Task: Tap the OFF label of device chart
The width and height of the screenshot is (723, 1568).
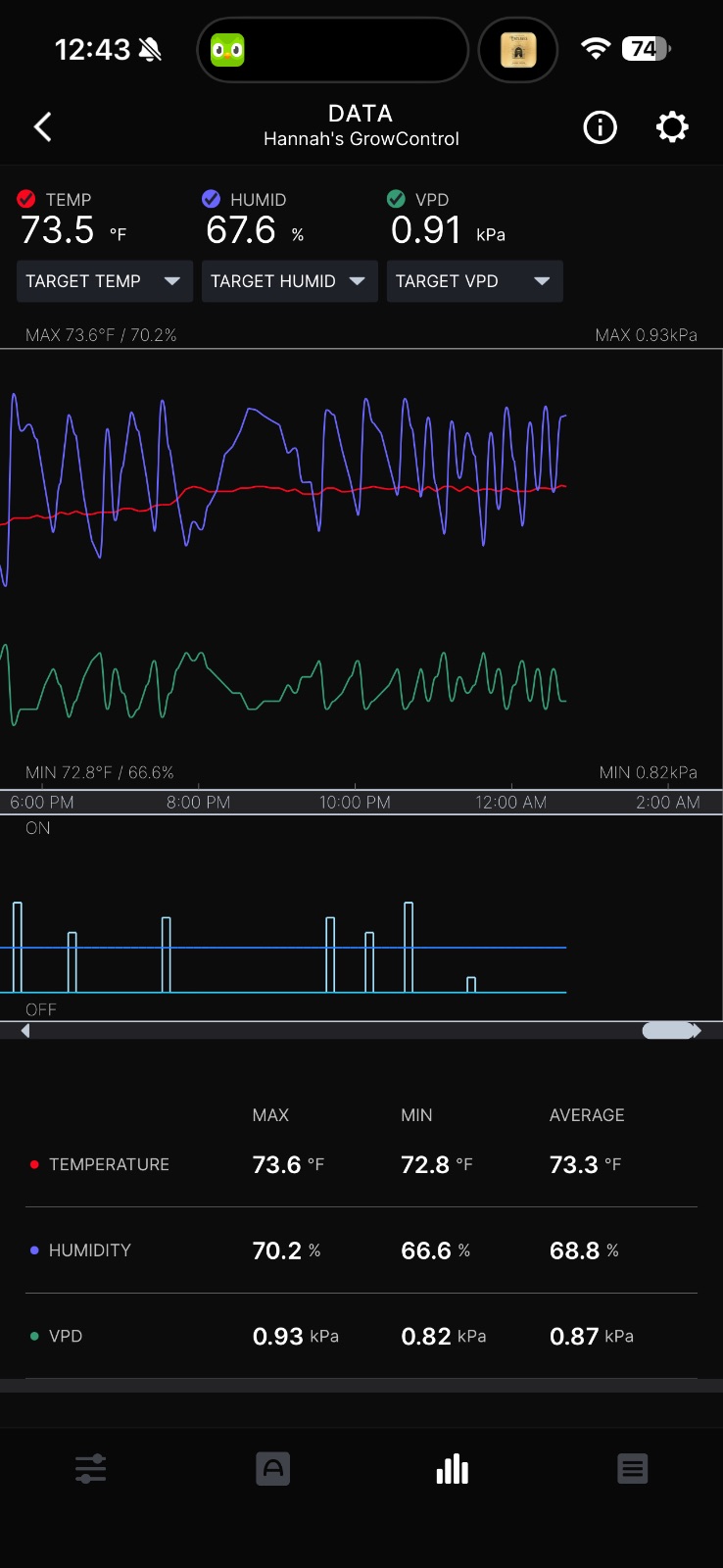Action: click(41, 1009)
